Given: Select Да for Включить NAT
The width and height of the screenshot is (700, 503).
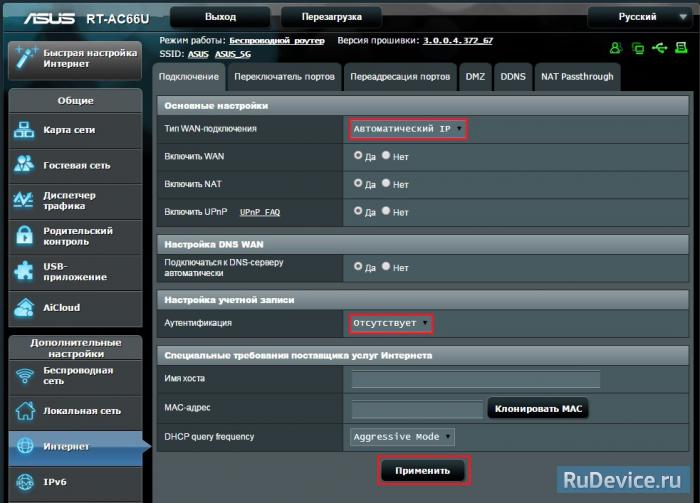Looking at the screenshot, I should pyautogui.click(x=358, y=183).
